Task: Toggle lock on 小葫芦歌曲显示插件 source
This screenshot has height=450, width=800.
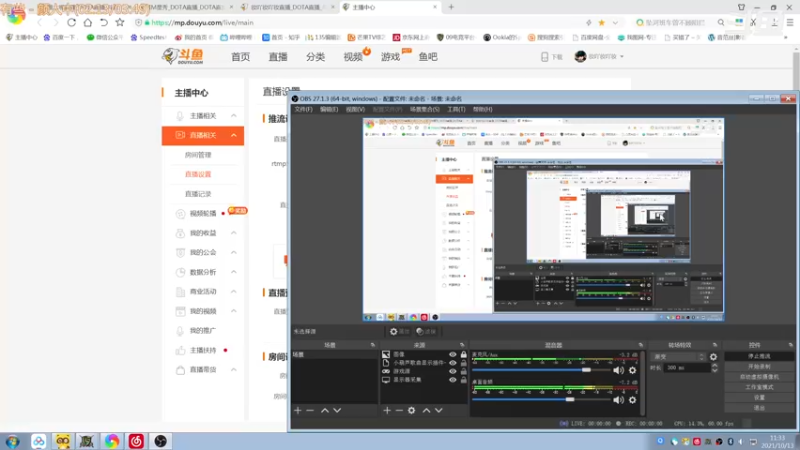Action: tap(463, 363)
